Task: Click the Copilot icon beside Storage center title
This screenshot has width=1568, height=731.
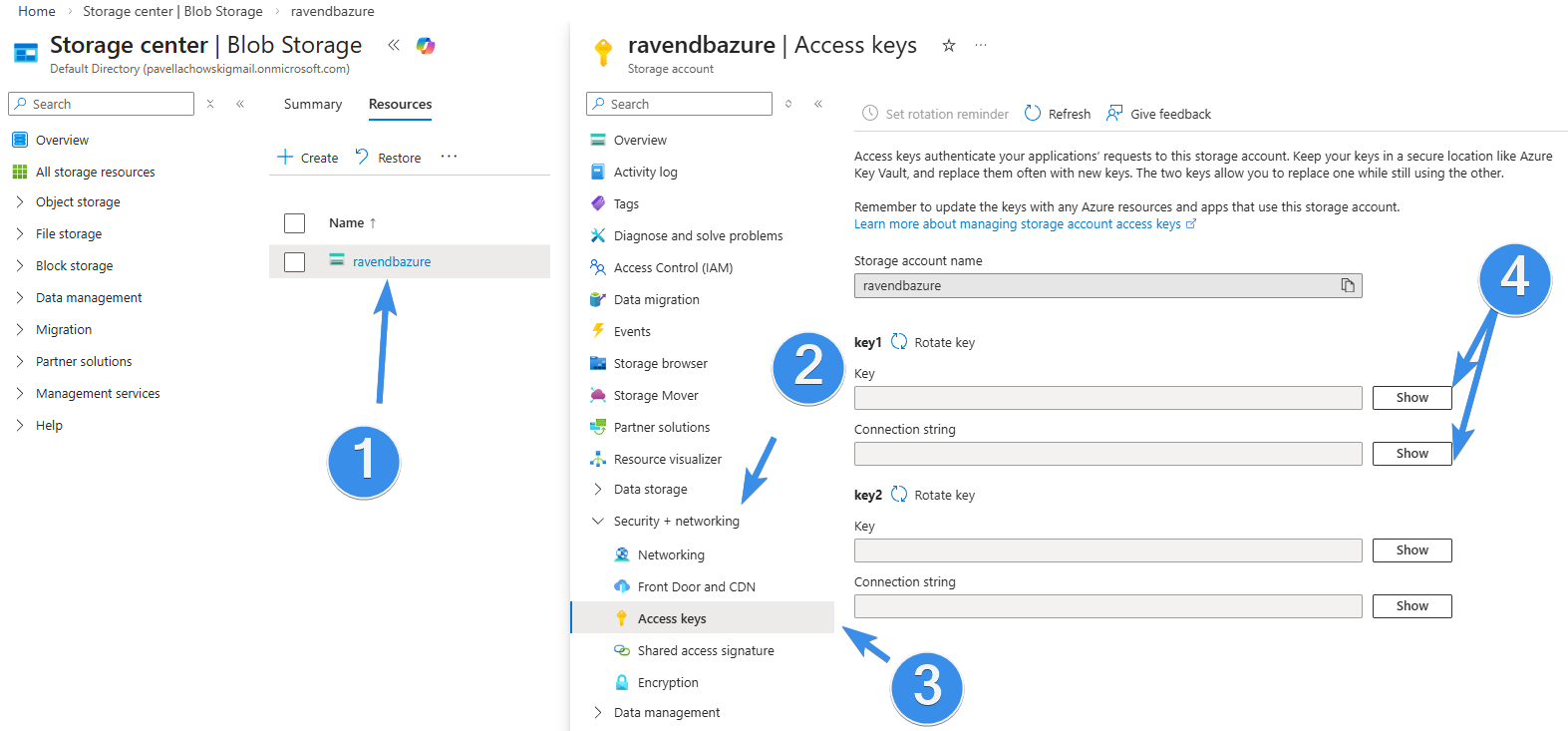Action: pos(426,46)
